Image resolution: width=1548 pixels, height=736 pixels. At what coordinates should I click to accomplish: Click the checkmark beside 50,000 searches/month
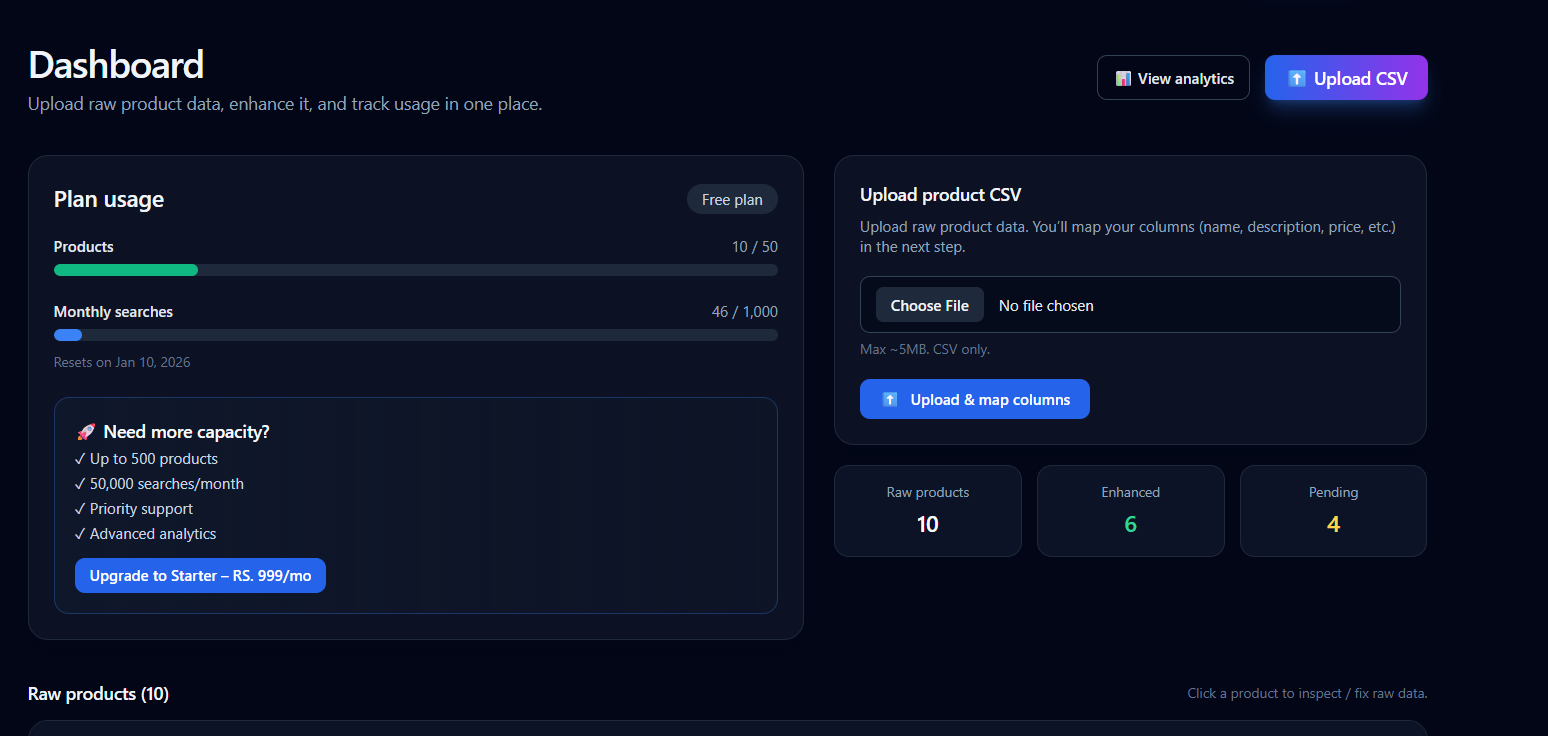(80, 483)
